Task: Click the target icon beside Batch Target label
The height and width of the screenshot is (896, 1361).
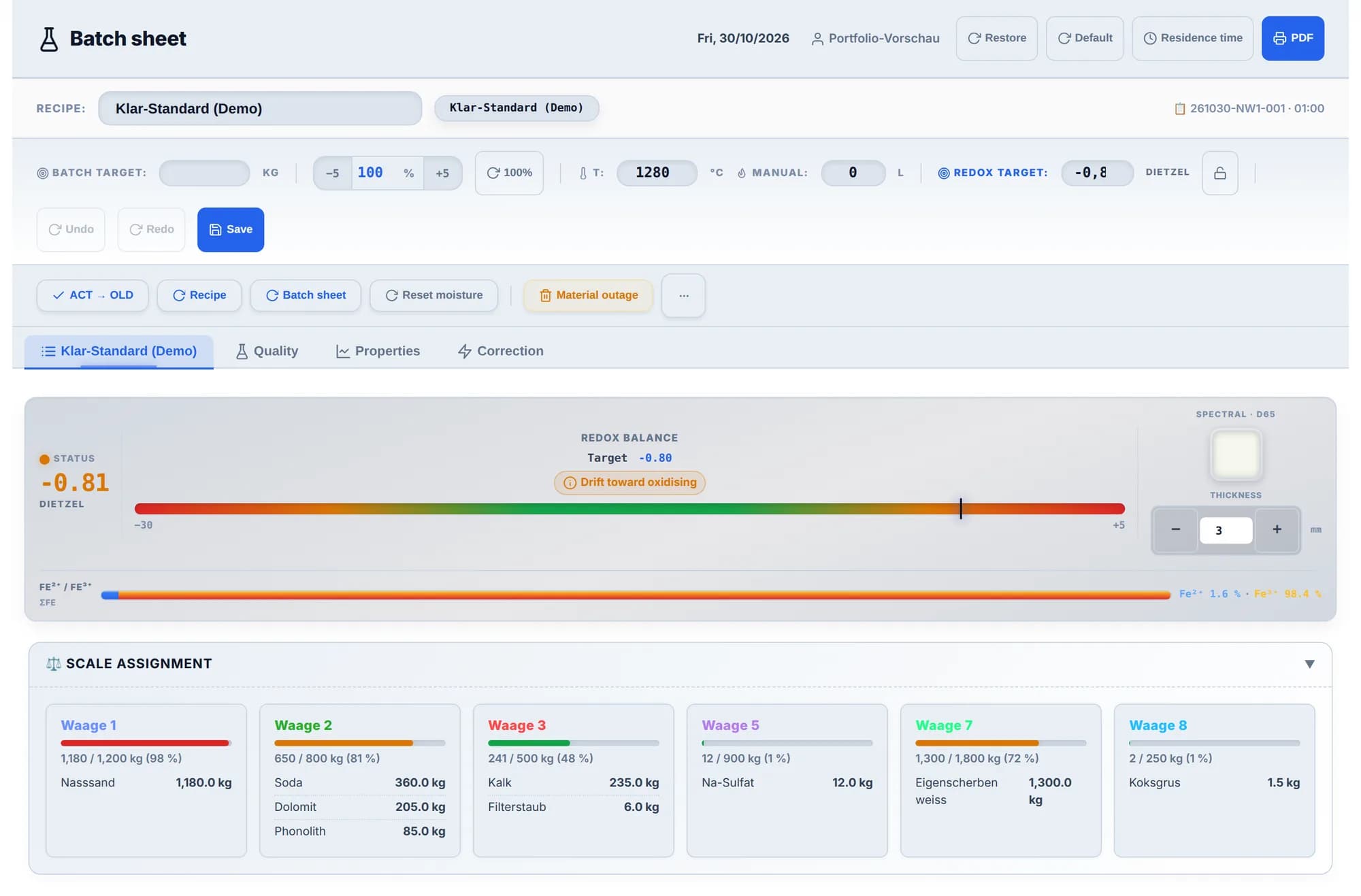Action: 42,173
